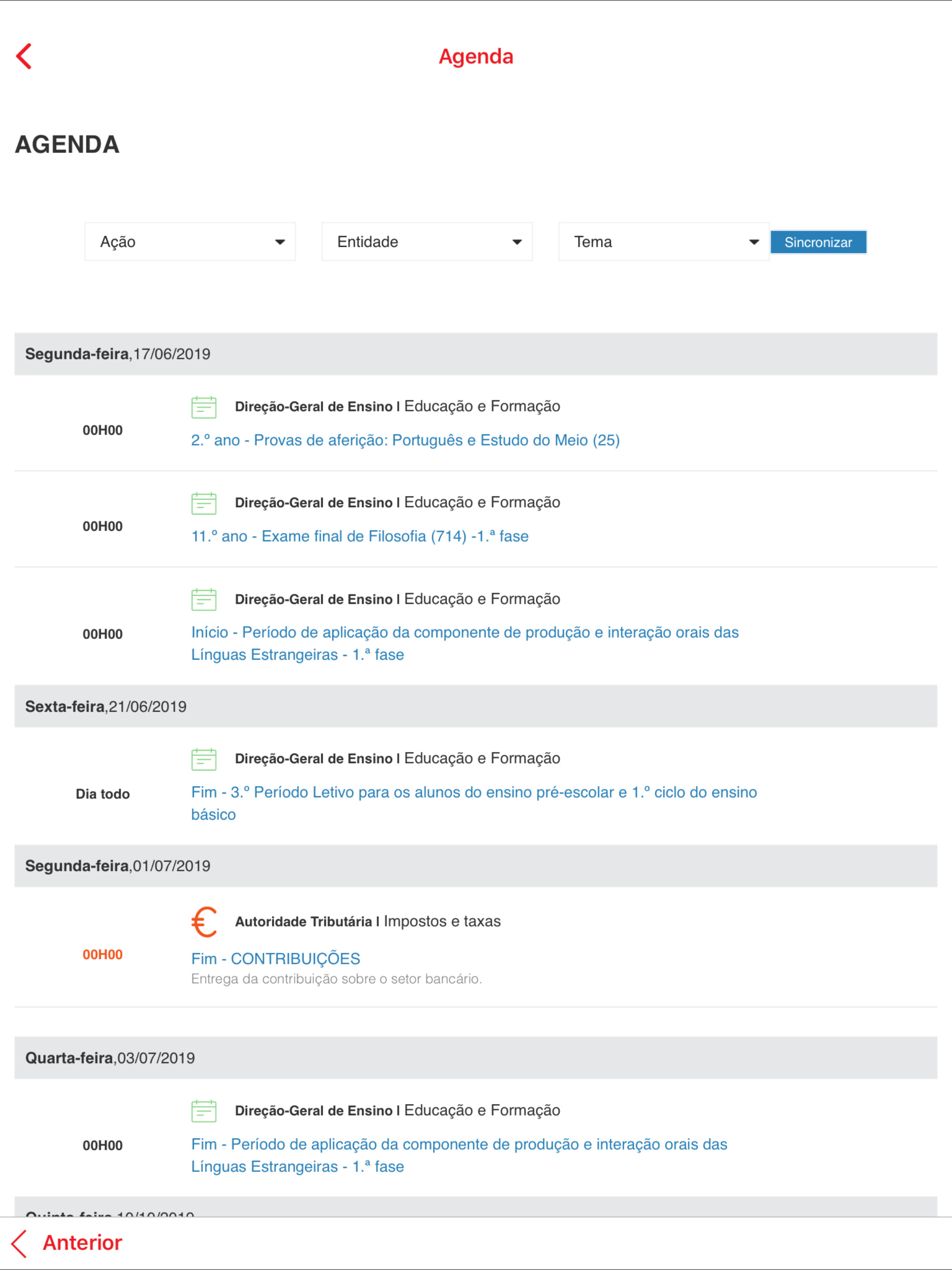
Task: Select the Segunda-feira 17/06/2019 date header
Action: click(x=118, y=354)
